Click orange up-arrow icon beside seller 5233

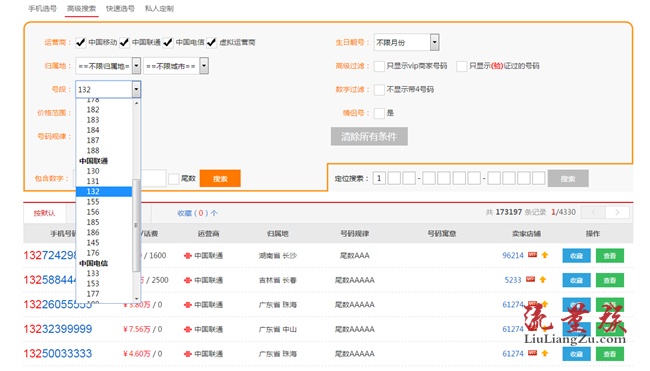pyautogui.click(x=543, y=280)
